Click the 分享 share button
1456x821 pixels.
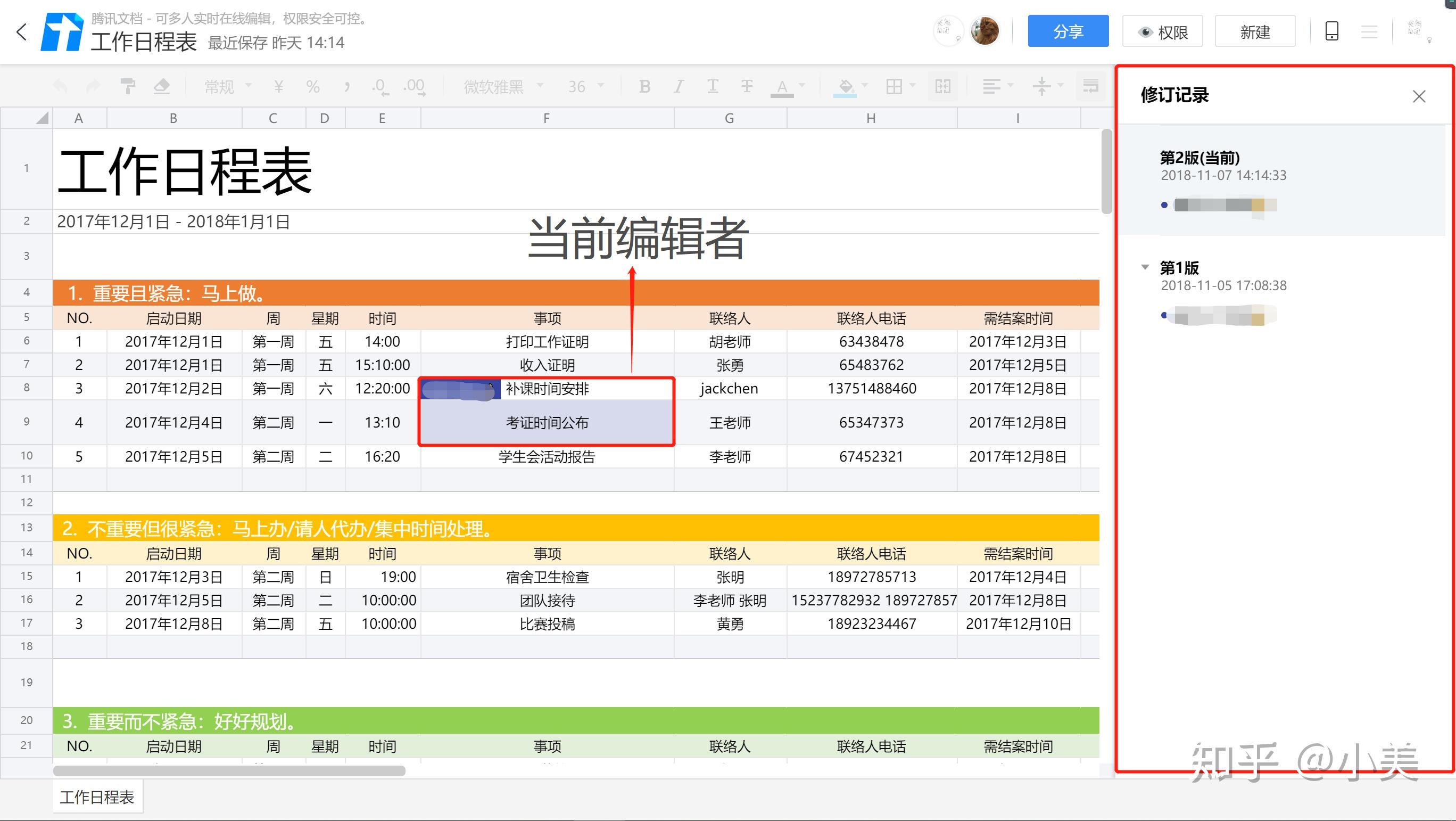tap(1067, 29)
